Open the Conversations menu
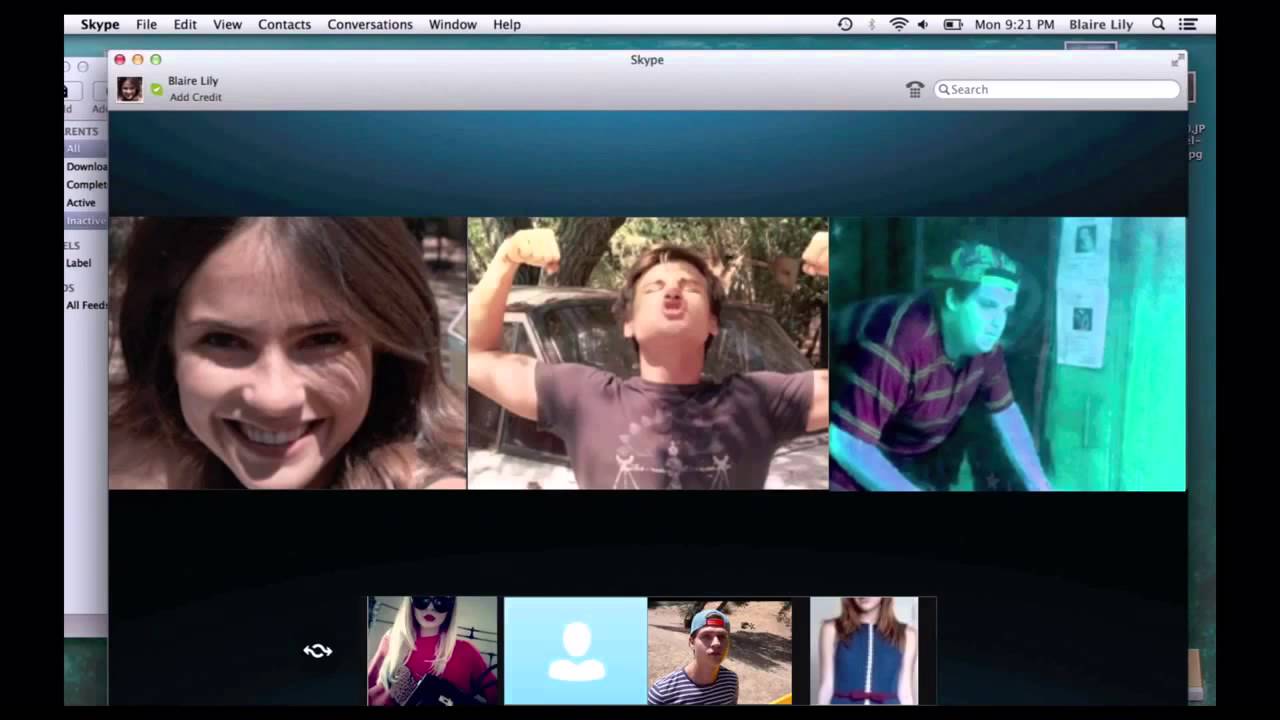 coord(370,24)
